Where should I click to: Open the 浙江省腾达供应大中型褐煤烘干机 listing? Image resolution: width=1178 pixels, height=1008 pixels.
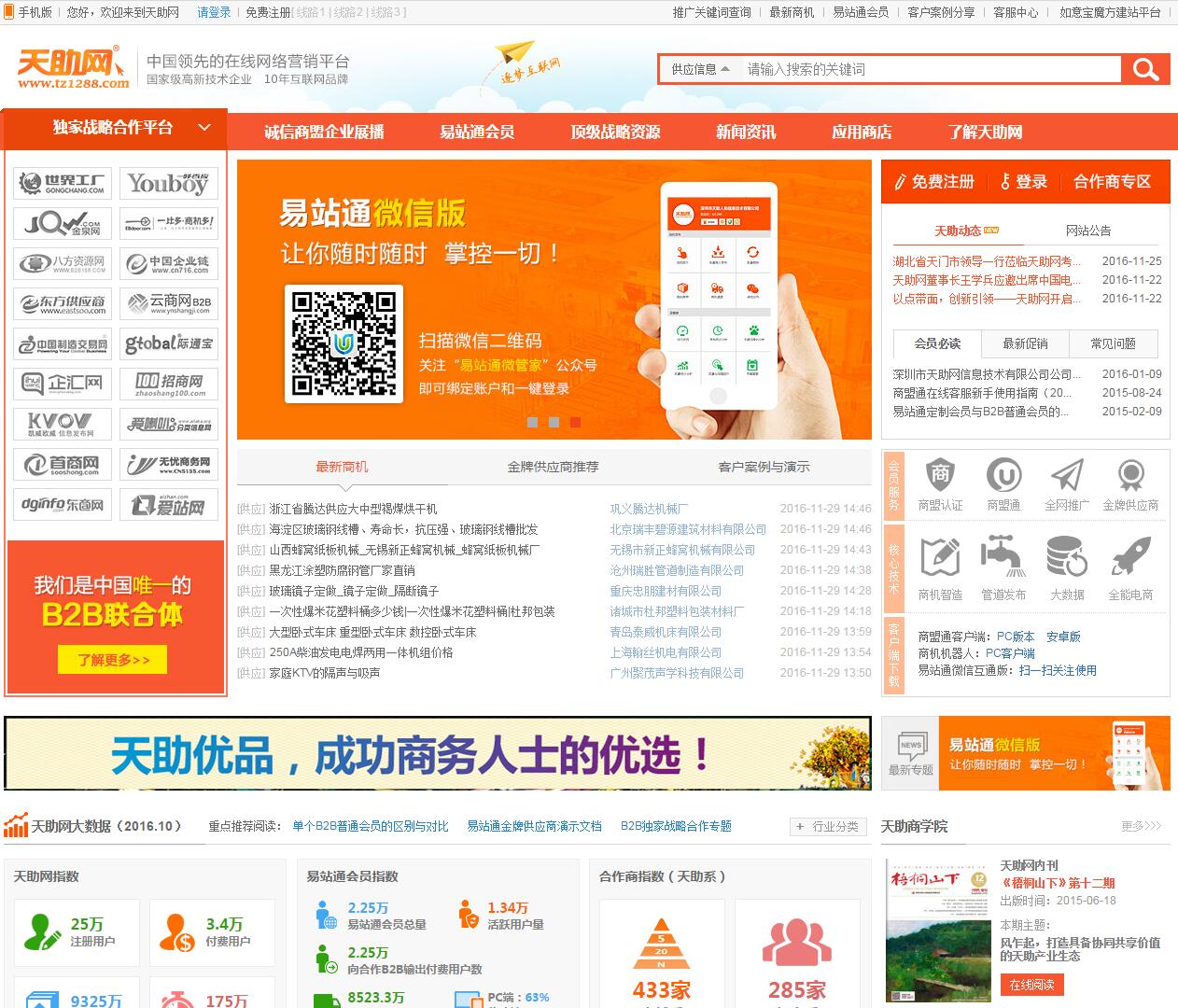[x=353, y=509]
